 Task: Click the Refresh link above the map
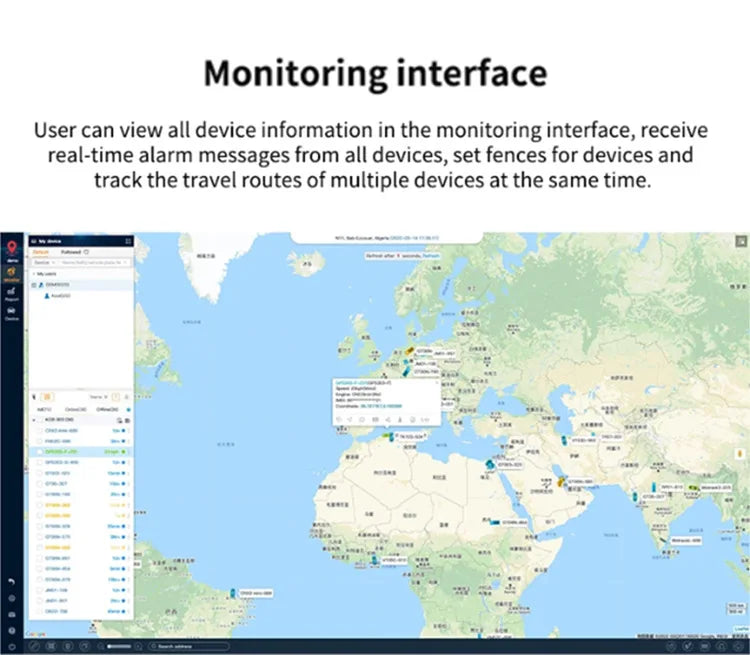click(x=430, y=256)
